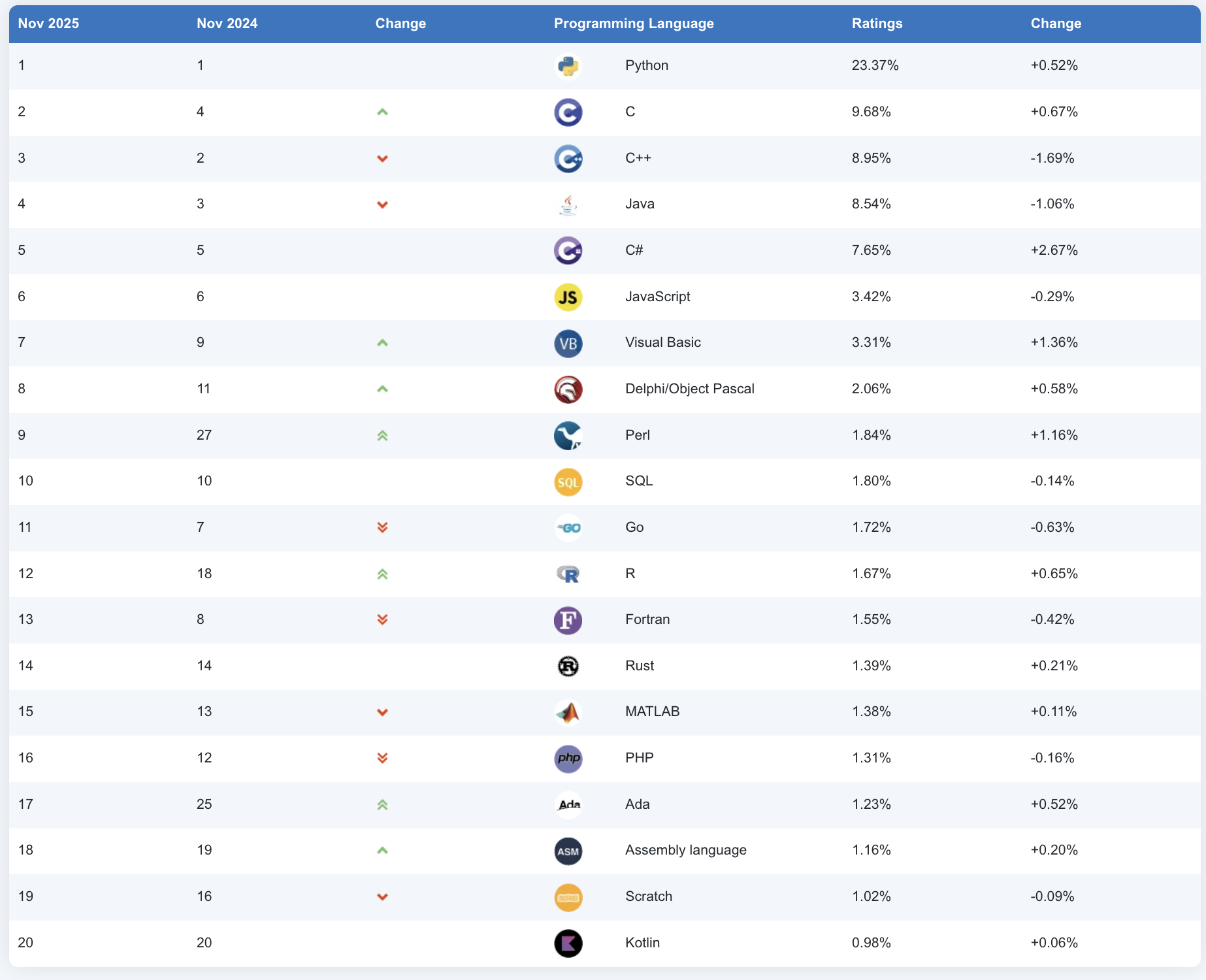The height and width of the screenshot is (980, 1206).
Task: Click the Delphi/Object Pascal language name
Action: coord(689,389)
